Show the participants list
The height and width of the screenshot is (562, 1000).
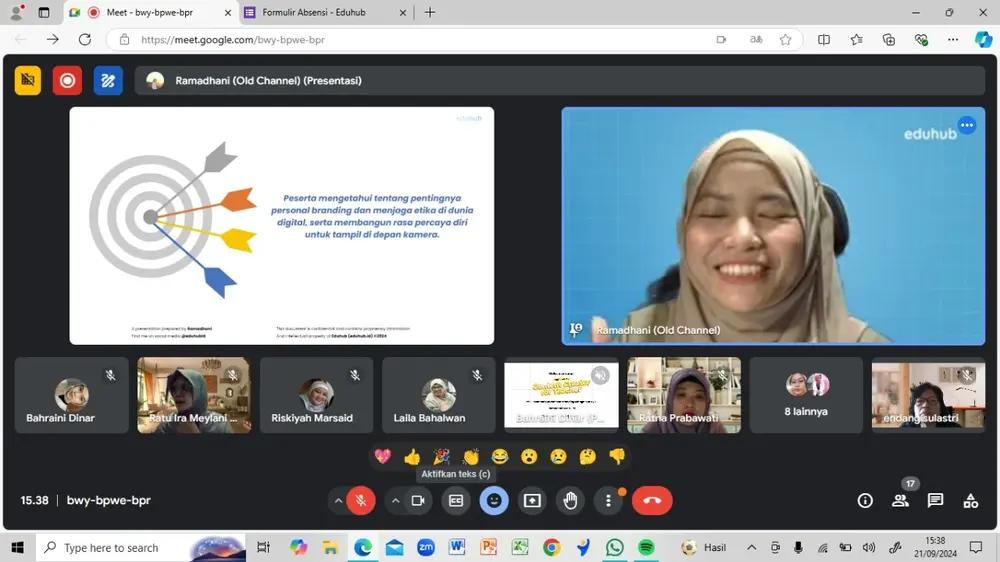[901, 501]
